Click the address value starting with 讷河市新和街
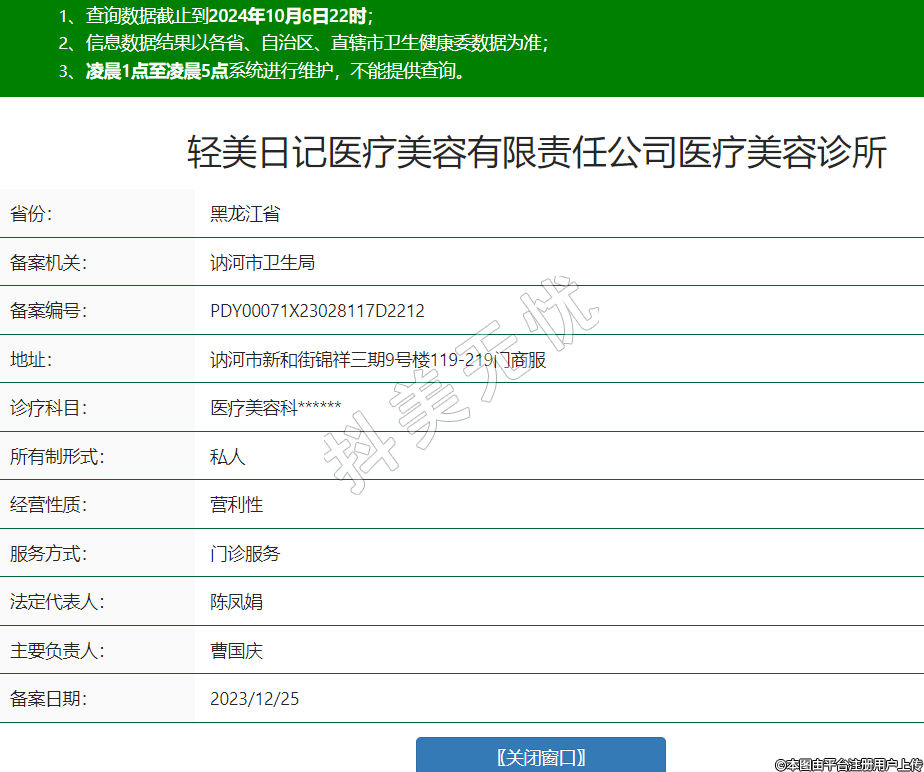The height and width of the screenshot is (772, 924). [x=378, y=359]
